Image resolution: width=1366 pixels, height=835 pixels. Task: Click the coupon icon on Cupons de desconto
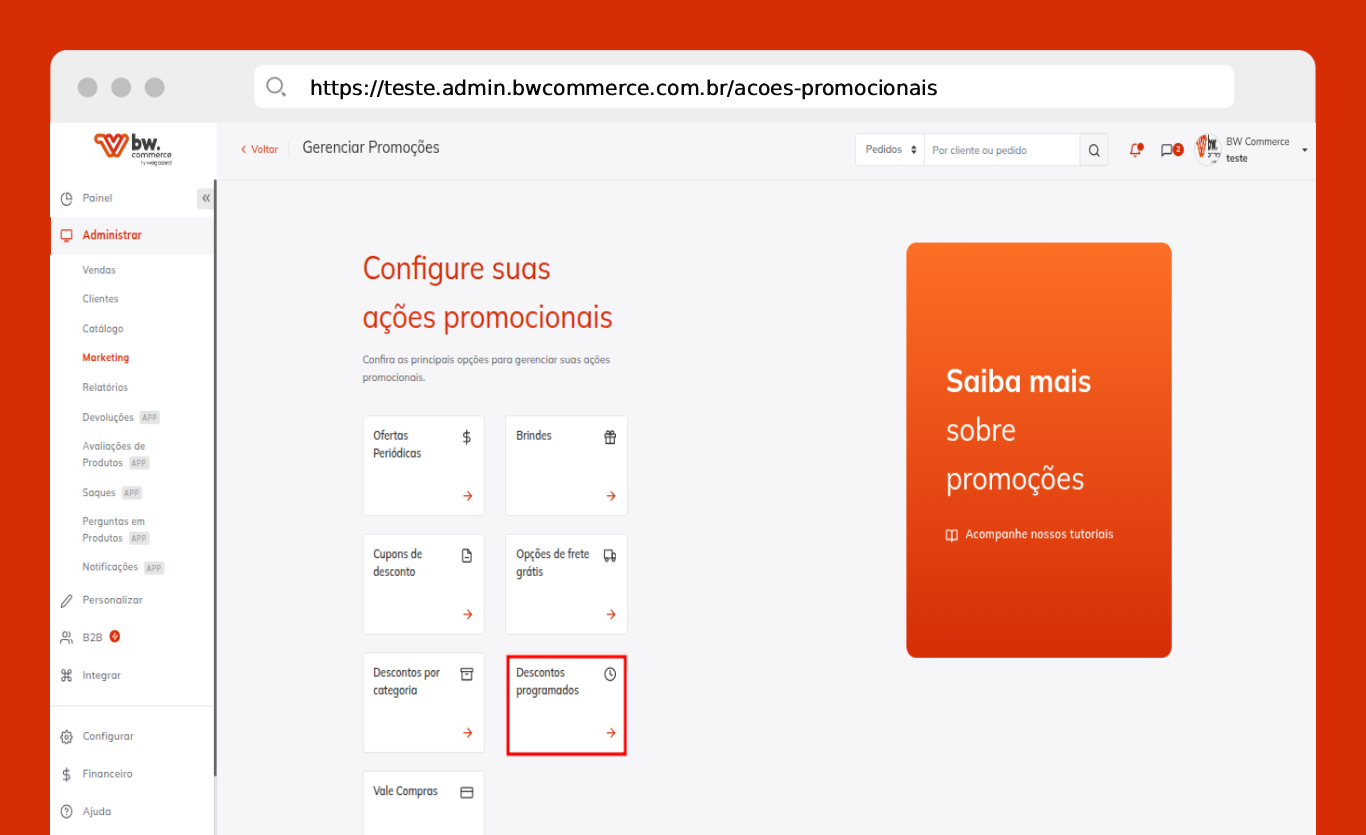pos(467,556)
